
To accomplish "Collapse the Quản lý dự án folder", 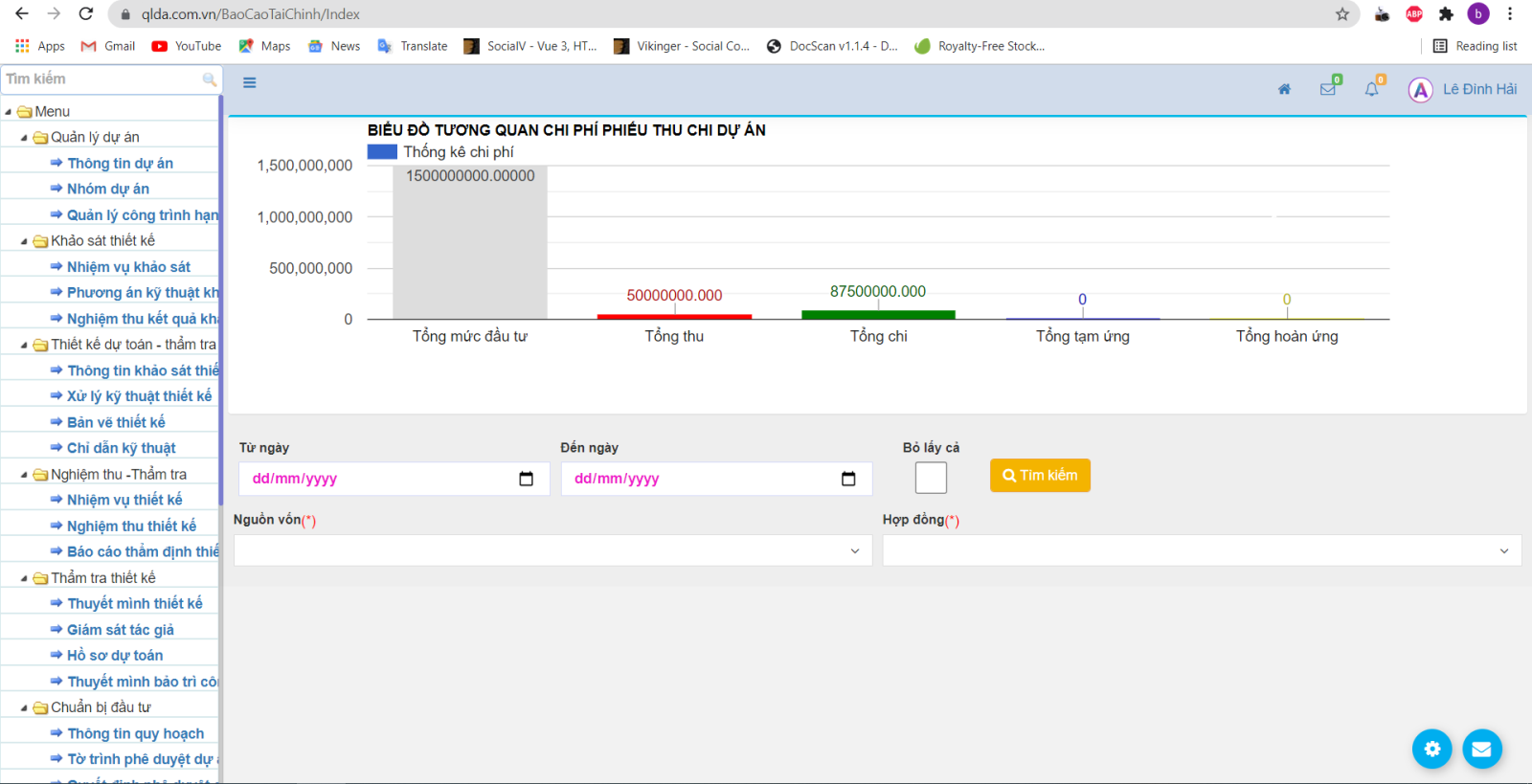I will click(24, 138).
